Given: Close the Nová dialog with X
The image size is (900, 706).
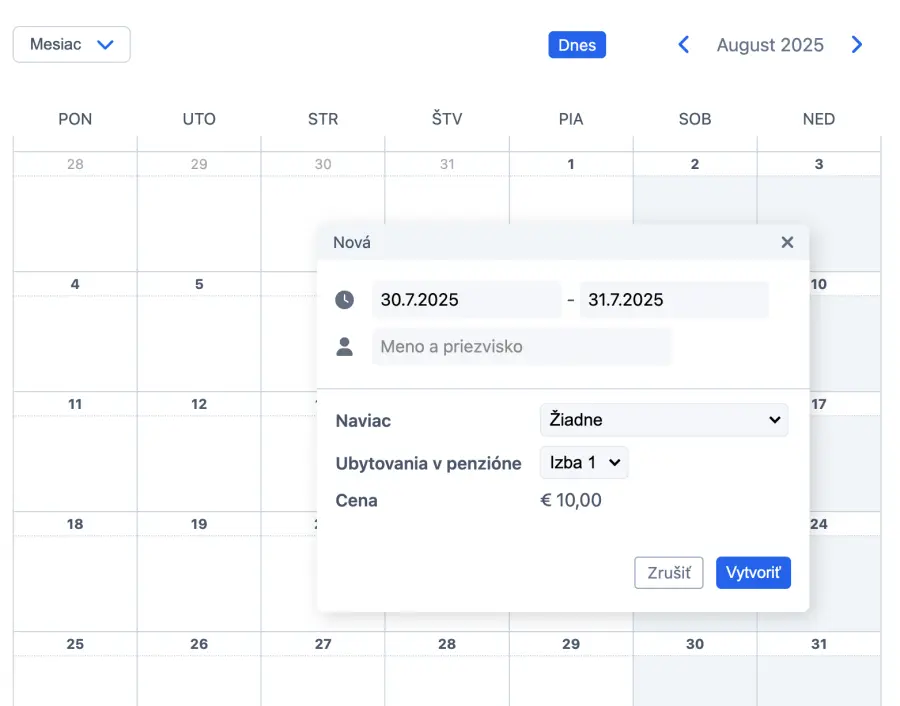Looking at the screenshot, I should [787, 242].
